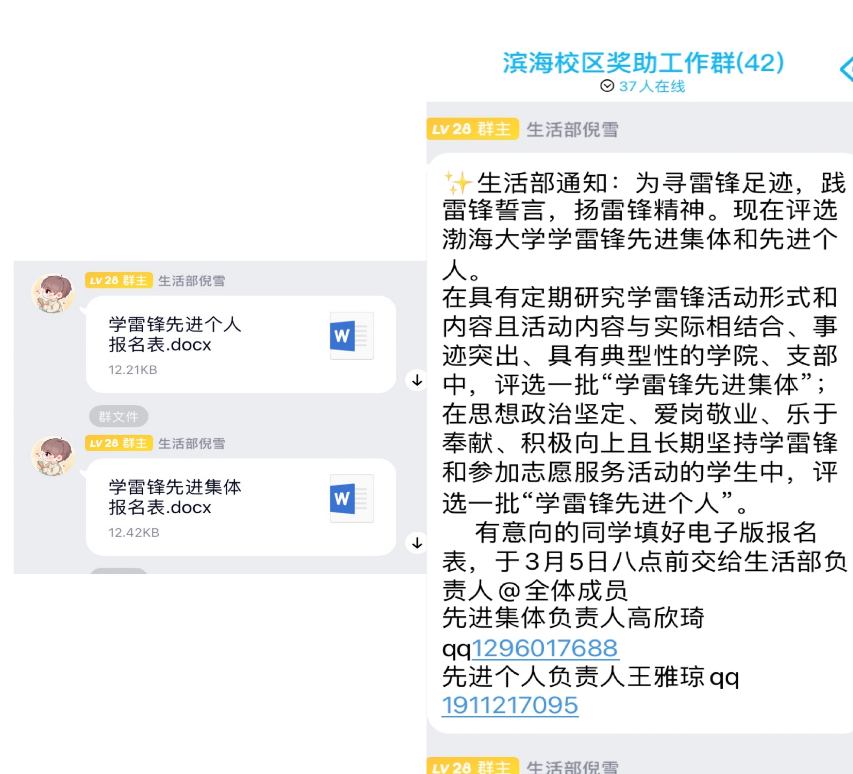Tap the sender avatar beside 学雷锋先进集体 file
This screenshot has width=853, height=774.
[x=53, y=456]
